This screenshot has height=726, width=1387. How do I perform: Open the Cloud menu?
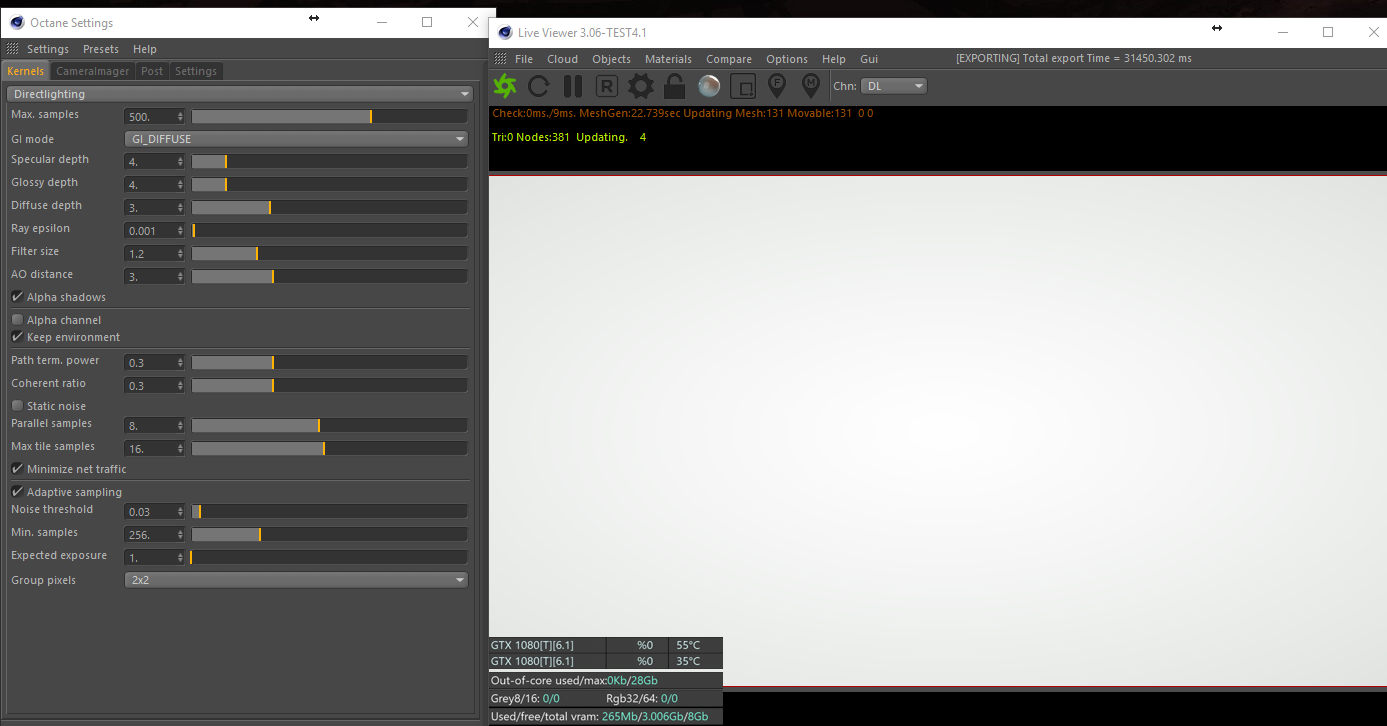click(x=563, y=59)
